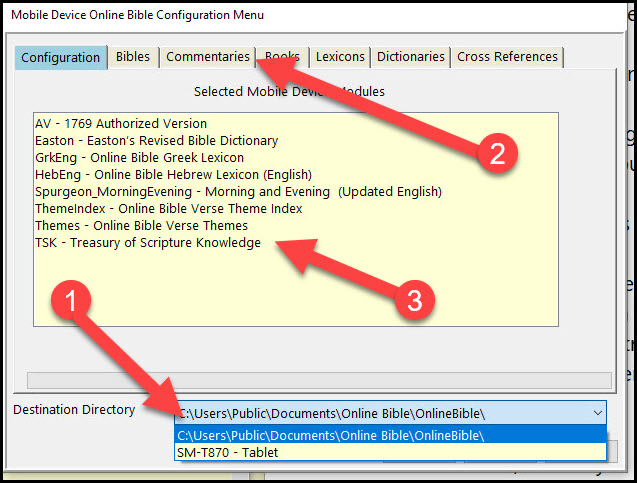This screenshot has height=483, width=637.
Task: Choose SM-T870 - Tablet as destination
Action: [390, 452]
